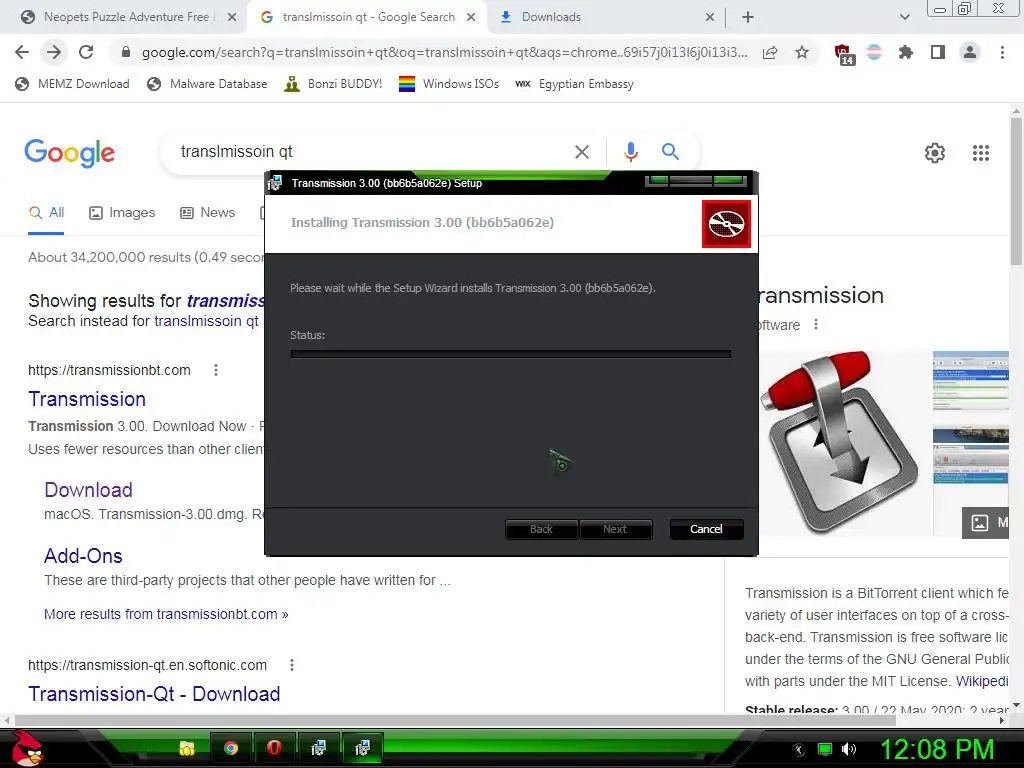
Task: Open options for softonic.com result
Action: point(292,665)
